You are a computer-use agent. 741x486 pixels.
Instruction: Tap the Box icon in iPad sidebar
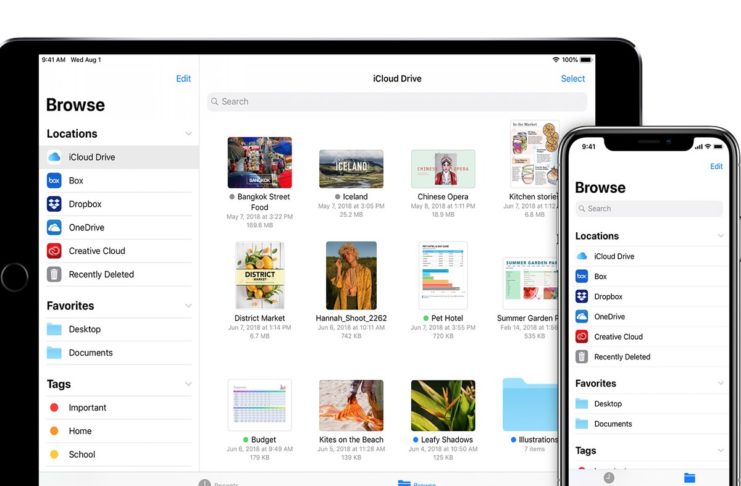[54, 180]
